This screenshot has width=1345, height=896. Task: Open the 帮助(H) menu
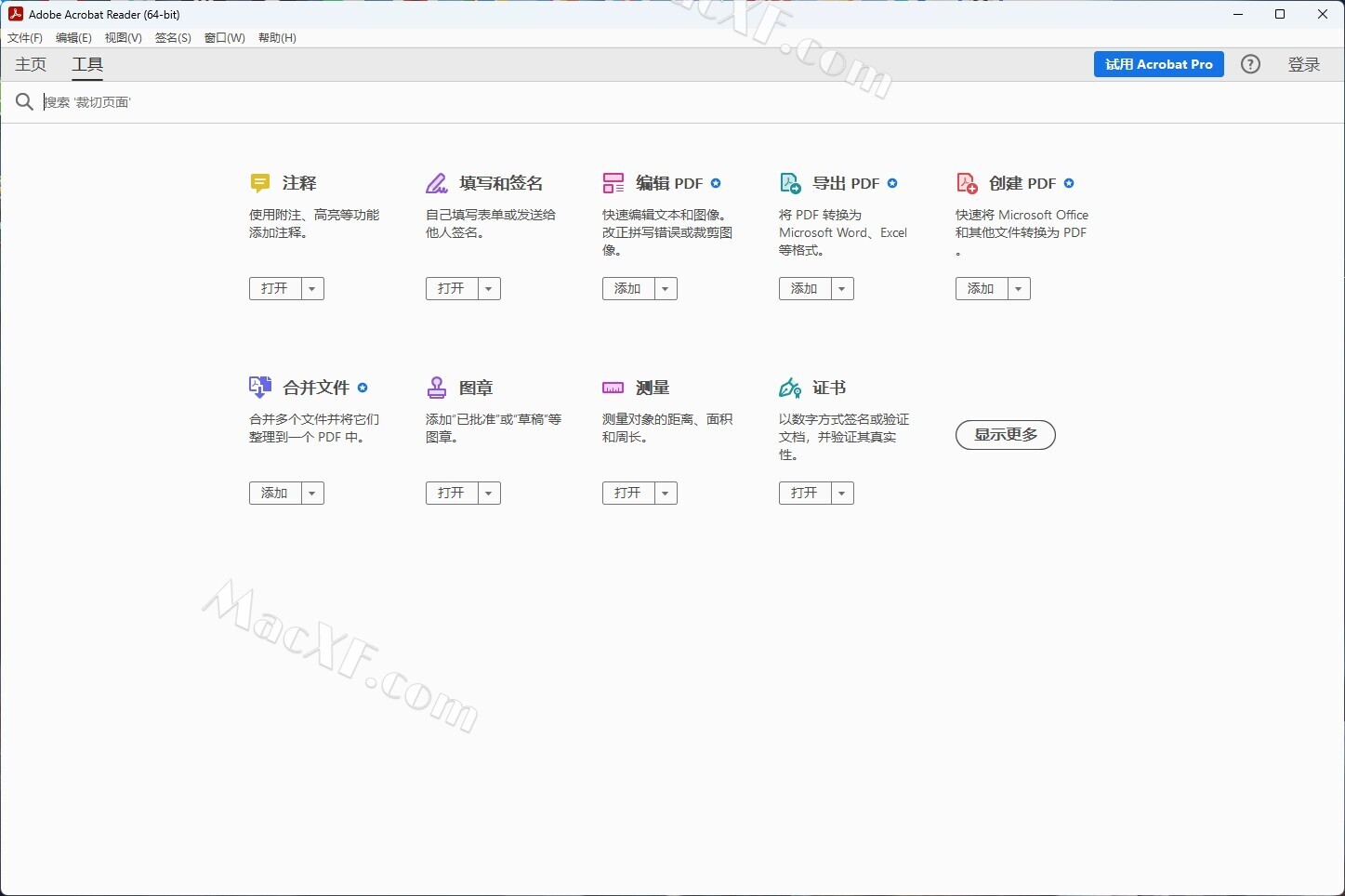tap(277, 38)
